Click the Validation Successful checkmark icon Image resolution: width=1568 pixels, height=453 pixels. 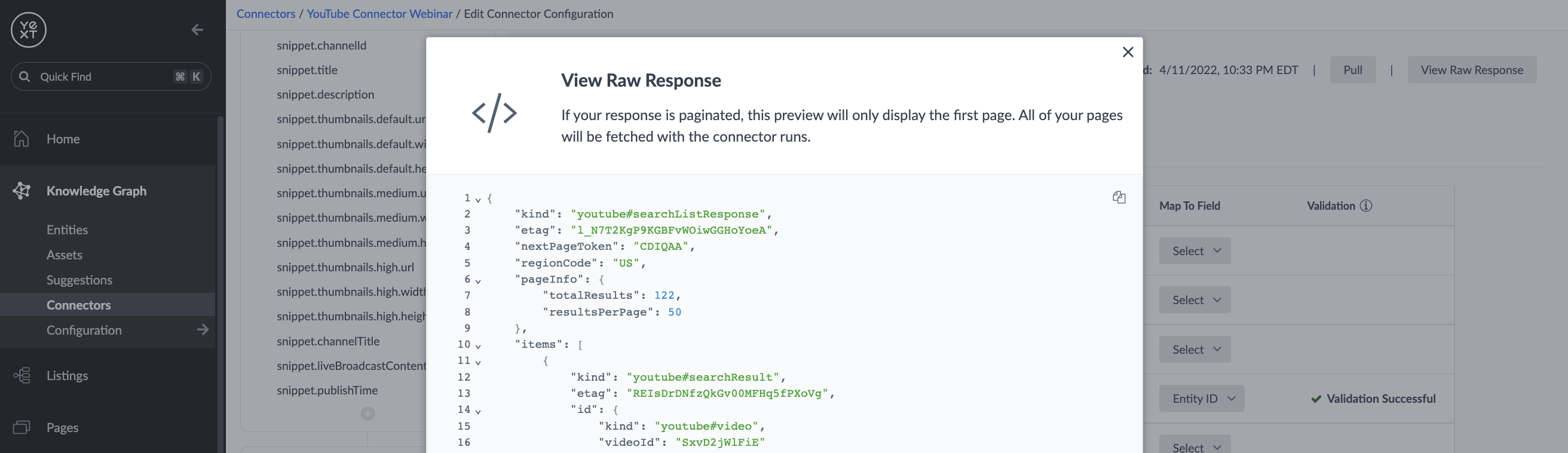coord(1316,399)
